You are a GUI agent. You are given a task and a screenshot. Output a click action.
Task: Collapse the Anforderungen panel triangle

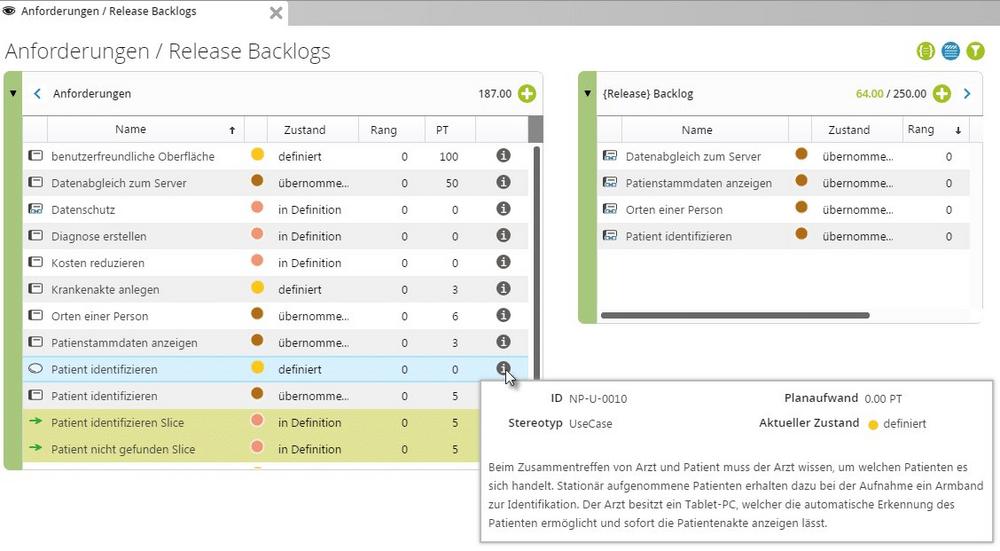tap(13, 94)
